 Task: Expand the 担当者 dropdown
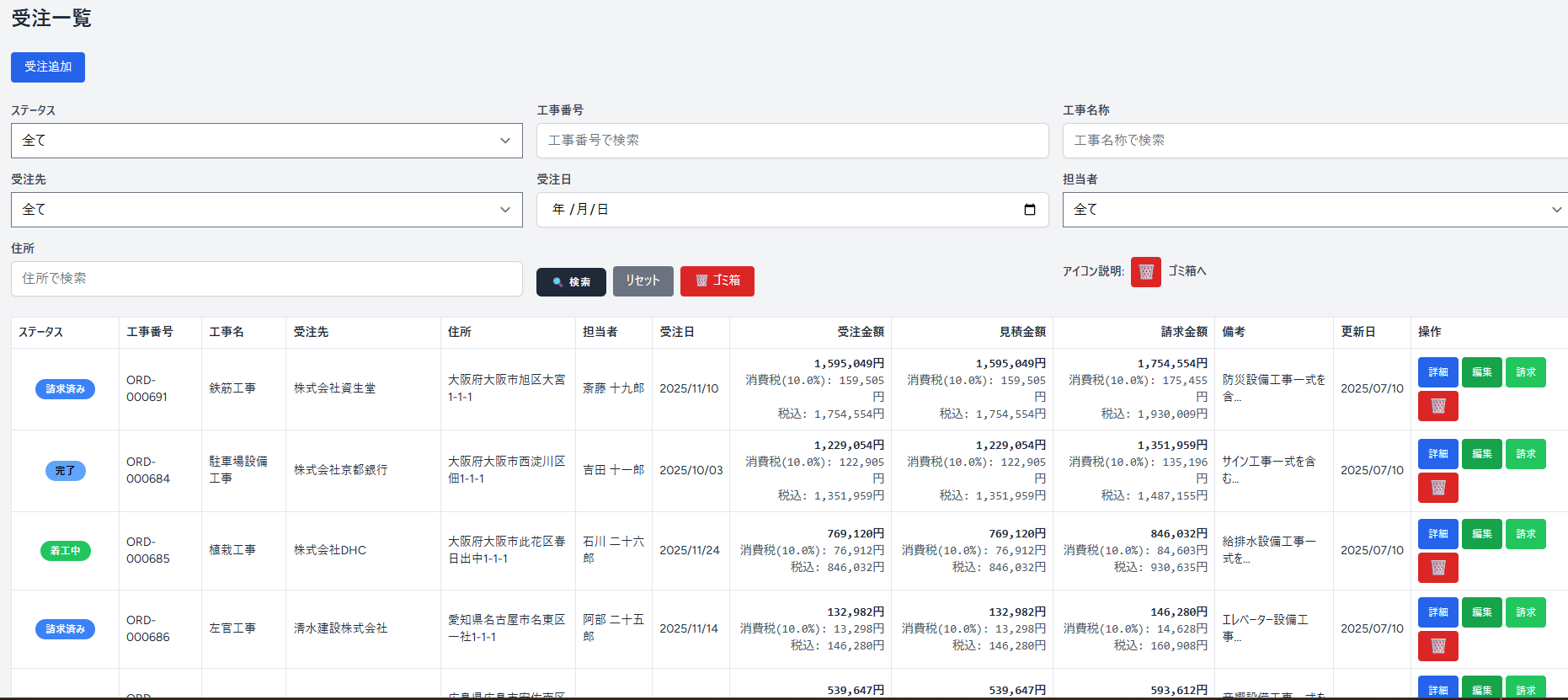[1314, 210]
